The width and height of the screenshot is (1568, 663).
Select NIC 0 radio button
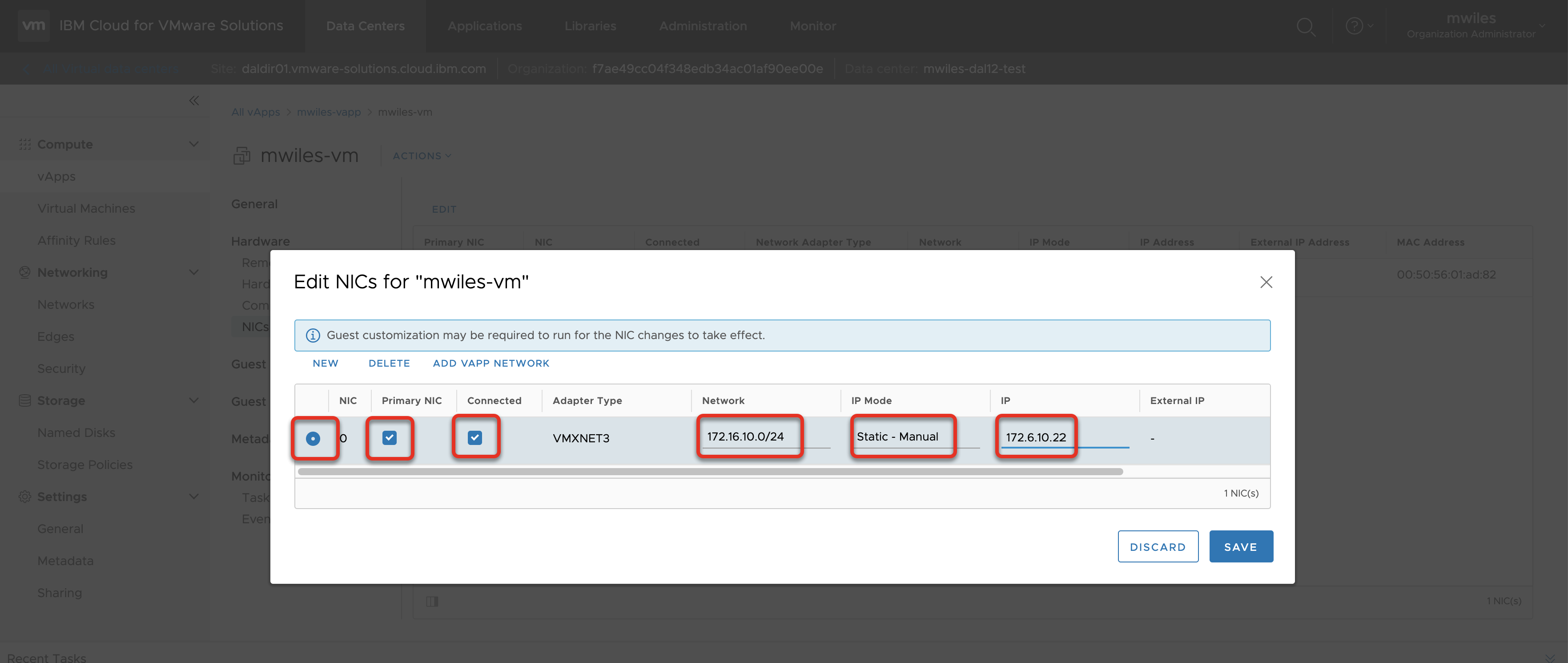[313, 438]
